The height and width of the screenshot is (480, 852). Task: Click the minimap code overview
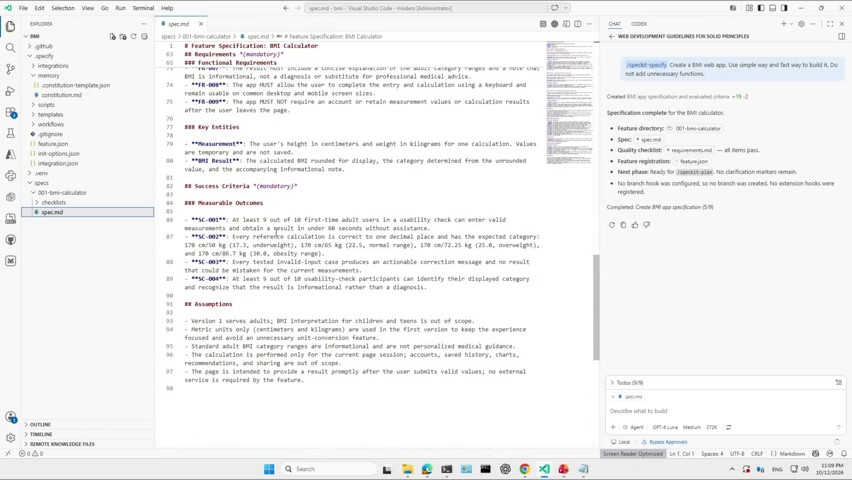click(x=568, y=103)
